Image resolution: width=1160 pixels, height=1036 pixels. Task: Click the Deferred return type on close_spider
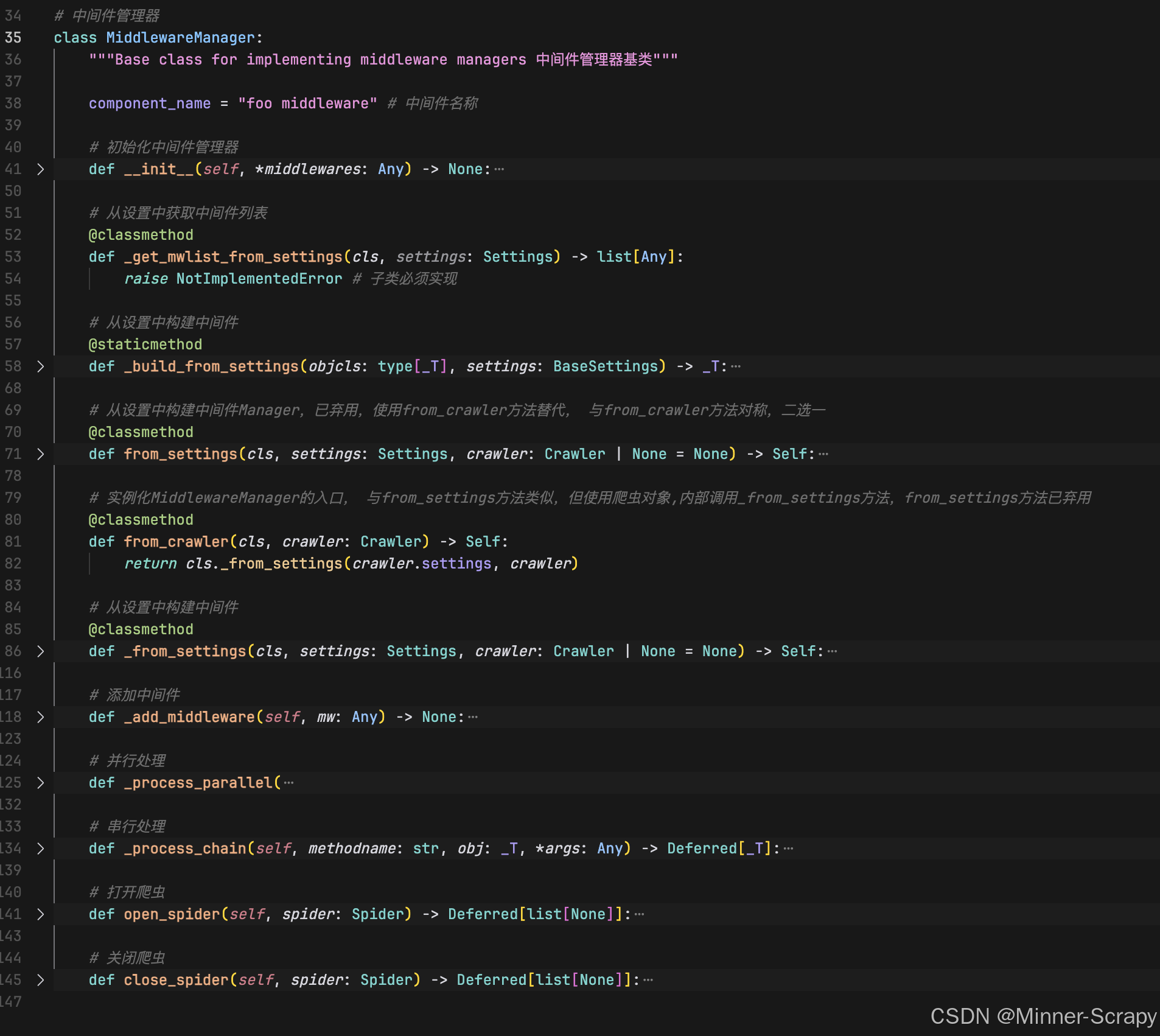coord(493,979)
